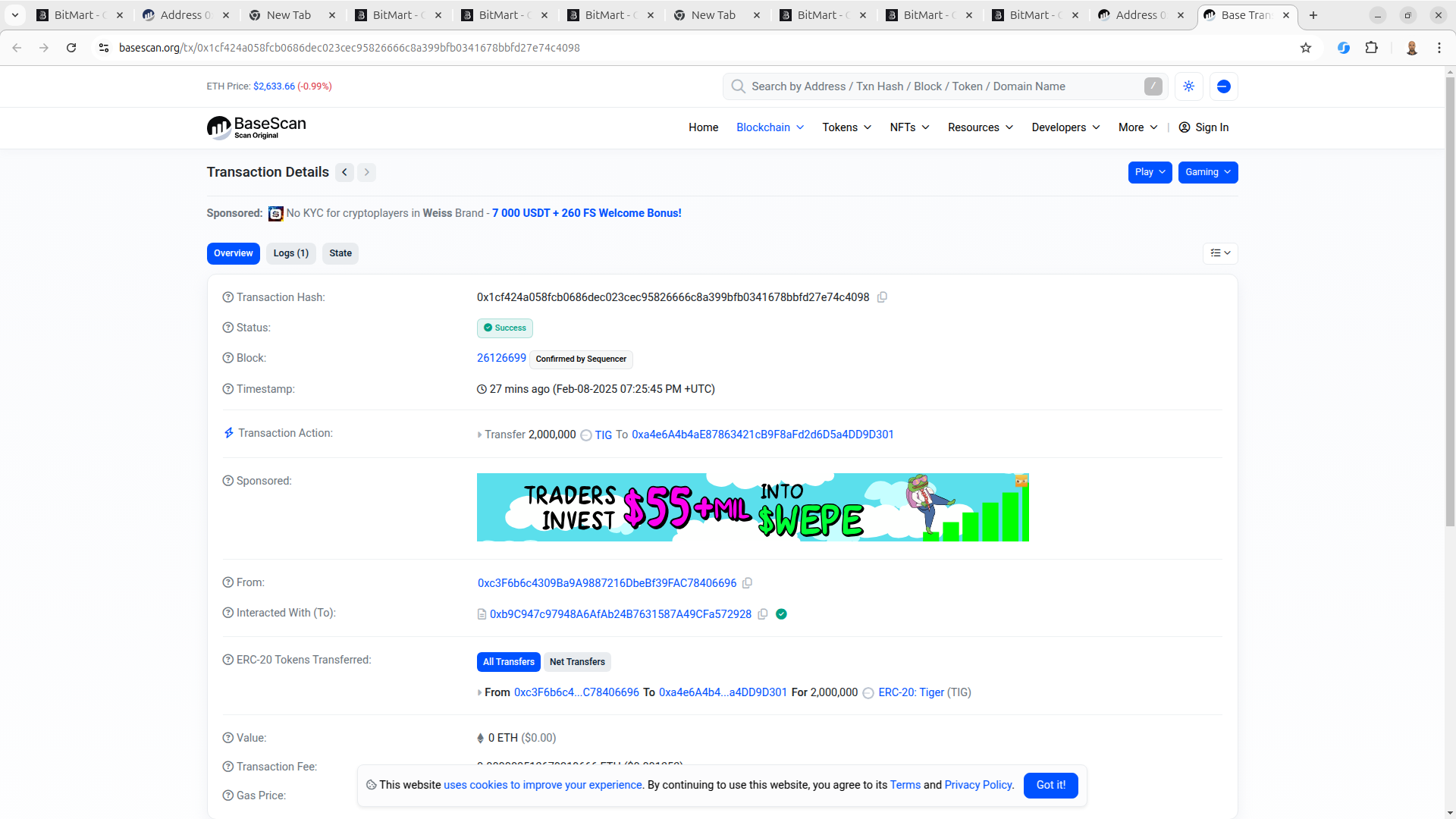Click the From field help icon

pos(227,582)
